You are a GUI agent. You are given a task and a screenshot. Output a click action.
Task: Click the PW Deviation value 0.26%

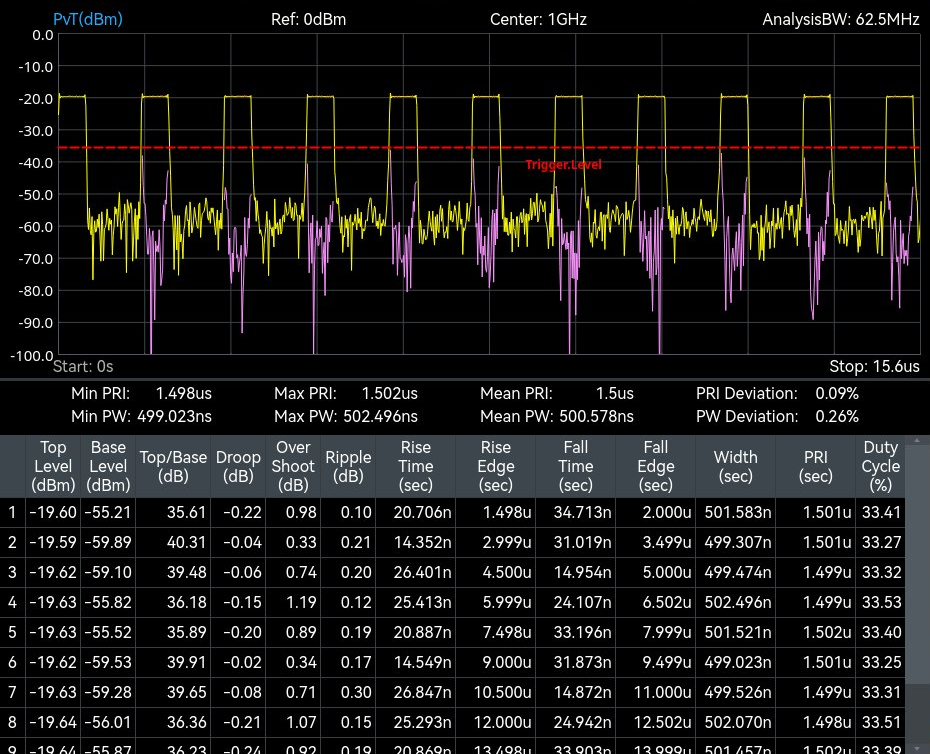(x=837, y=416)
